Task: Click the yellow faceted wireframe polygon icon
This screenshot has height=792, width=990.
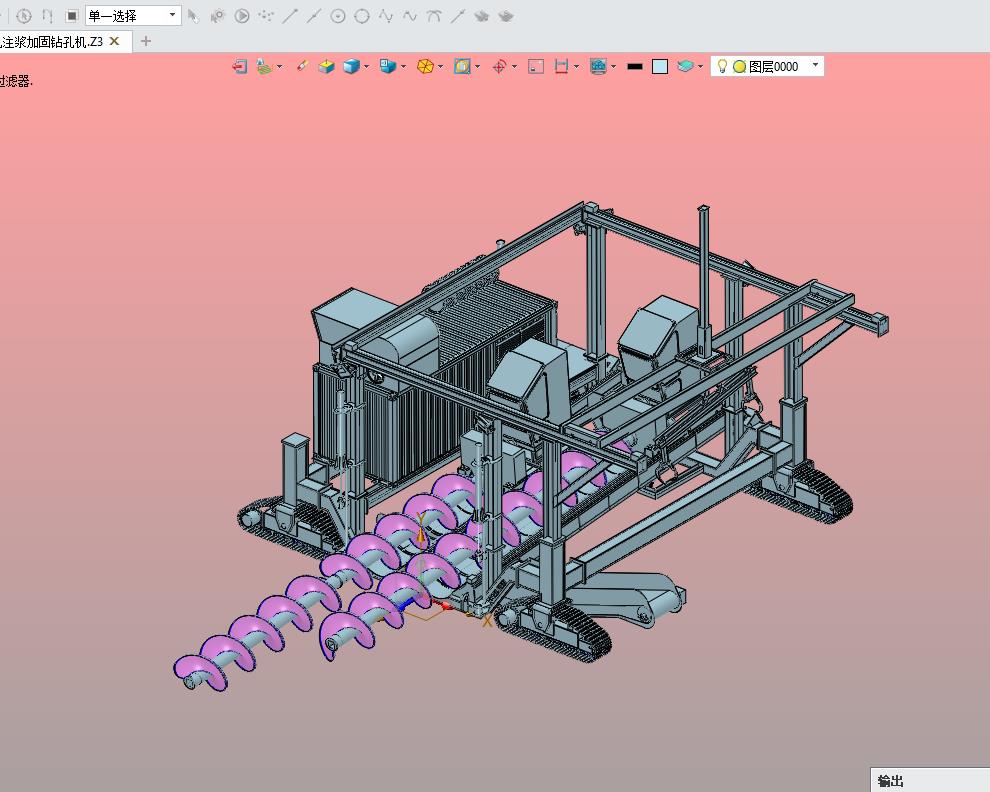Action: click(426, 66)
